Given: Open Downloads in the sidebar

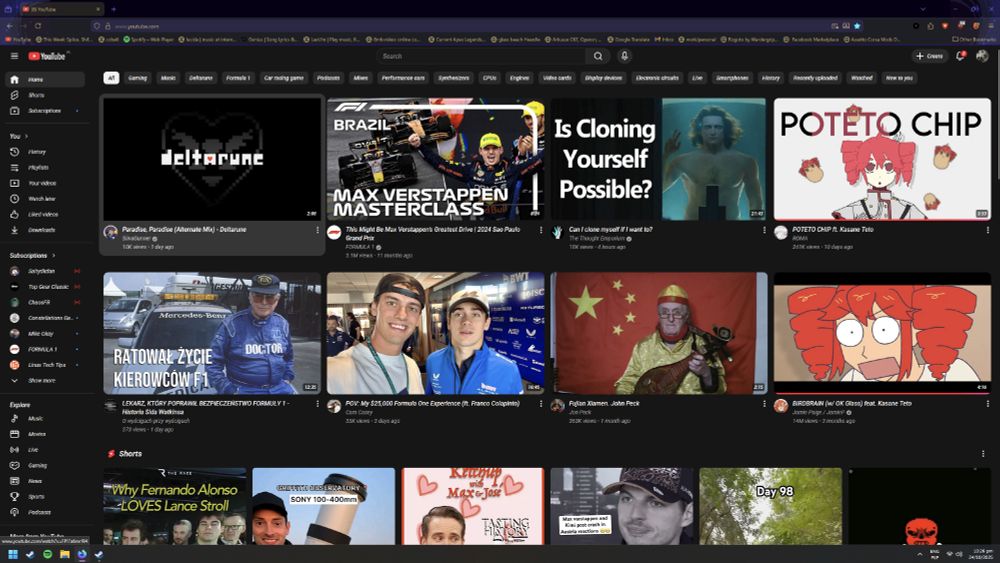Looking at the screenshot, I should (x=45, y=230).
